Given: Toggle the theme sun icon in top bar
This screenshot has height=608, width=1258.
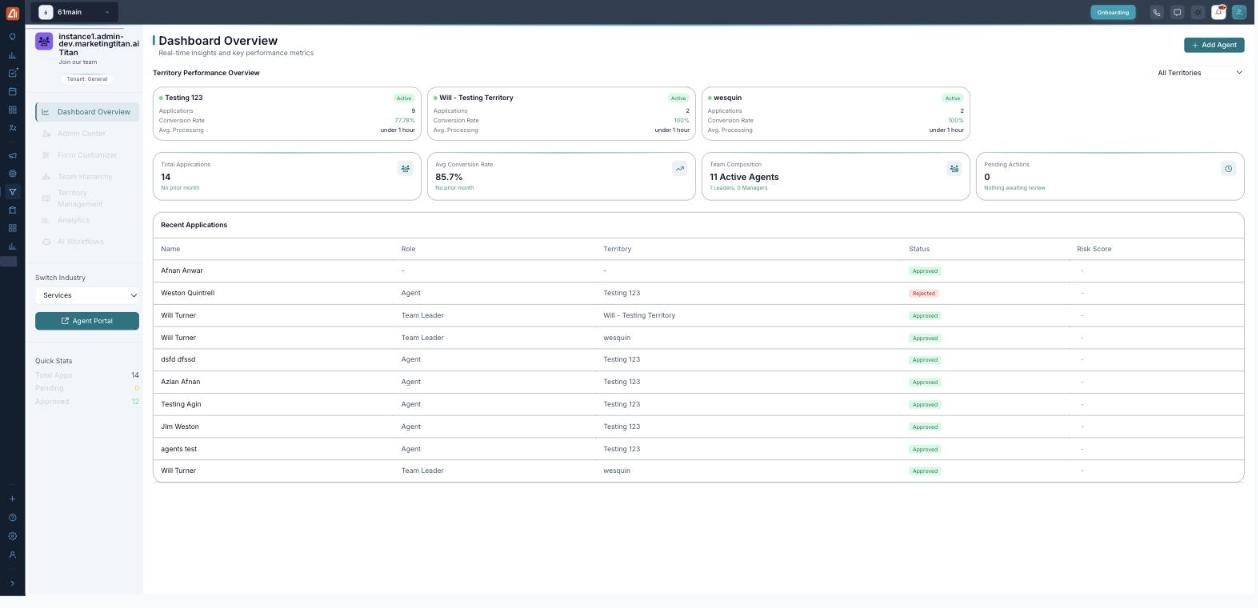Looking at the screenshot, I should click(x=1198, y=12).
